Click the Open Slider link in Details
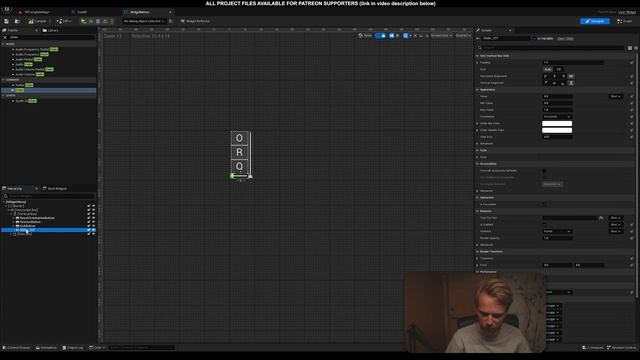640x360 pixels. pyautogui.click(x=565, y=38)
